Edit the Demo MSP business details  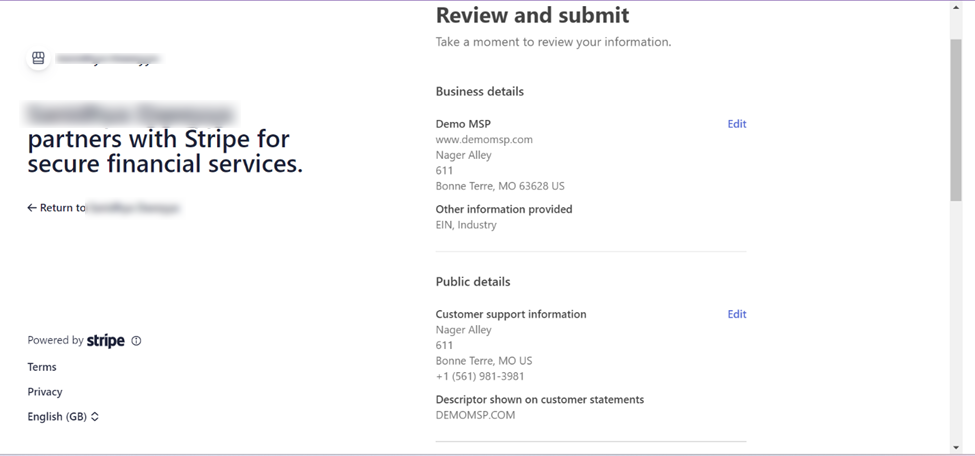[x=736, y=124]
